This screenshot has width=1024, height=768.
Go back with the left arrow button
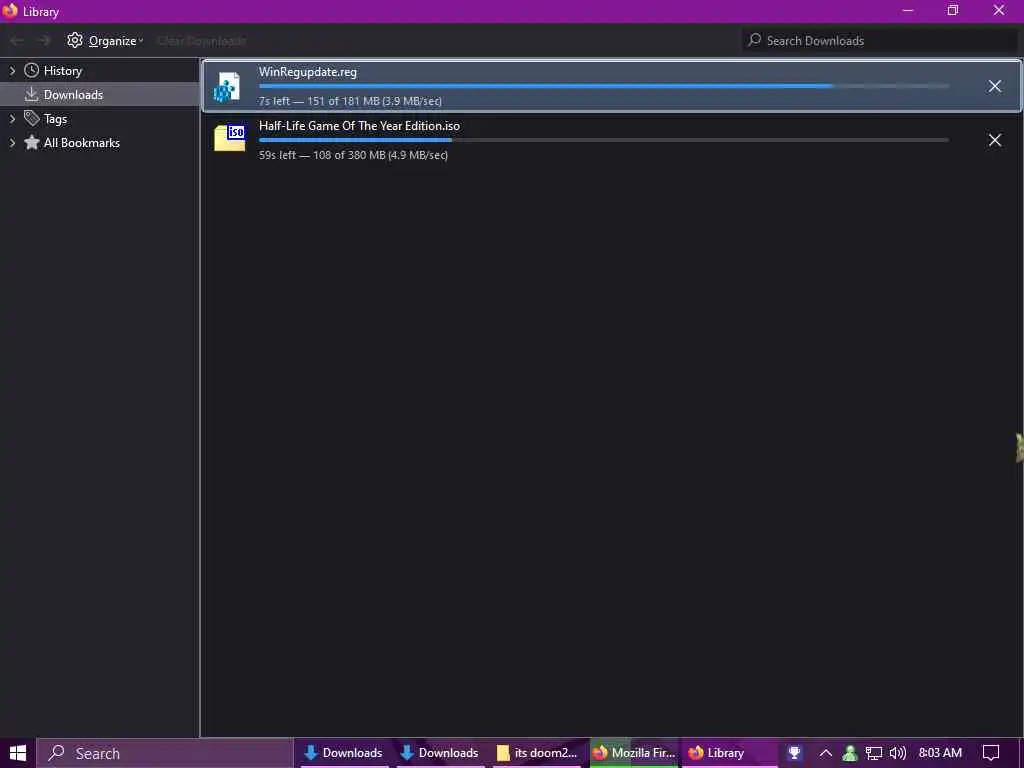(x=17, y=40)
